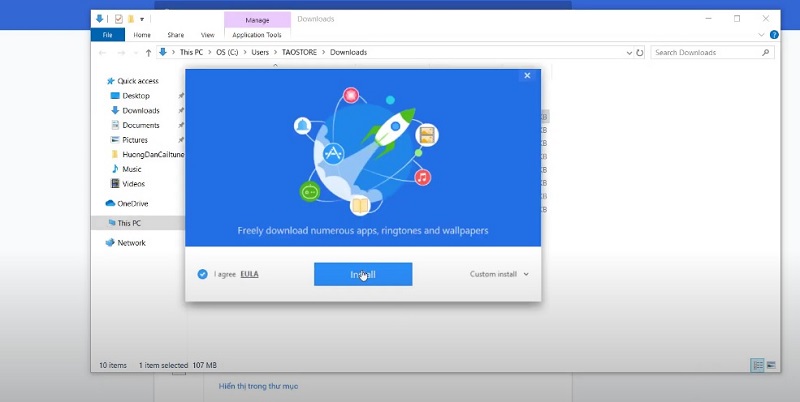This screenshot has height=402, width=800.
Task: Open Explorer Help question mark icon
Action: [774, 35]
